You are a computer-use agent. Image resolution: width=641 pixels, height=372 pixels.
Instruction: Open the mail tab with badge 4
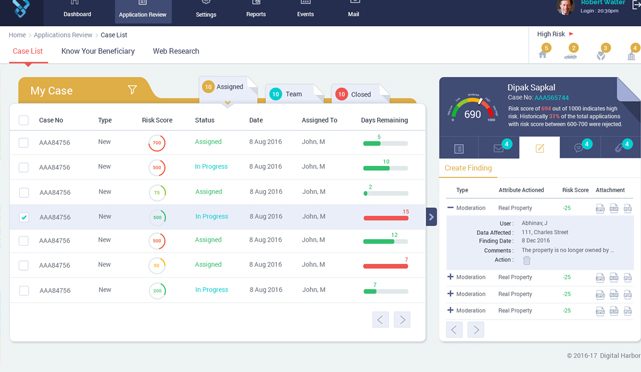(499, 148)
